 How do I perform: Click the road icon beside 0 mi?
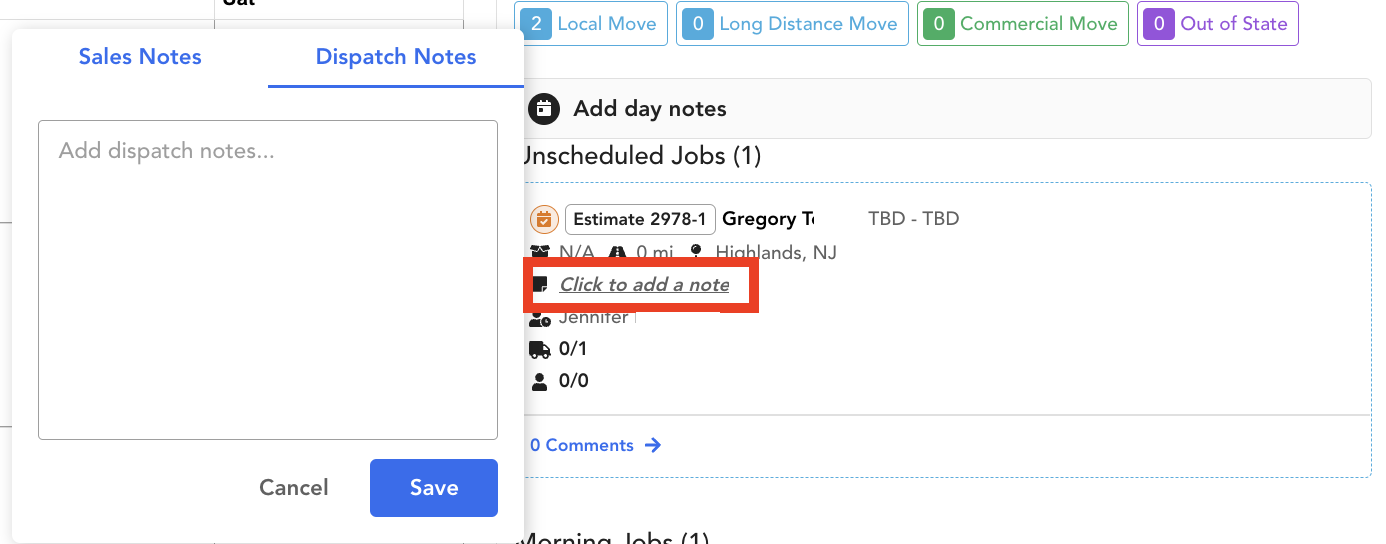[x=617, y=252]
